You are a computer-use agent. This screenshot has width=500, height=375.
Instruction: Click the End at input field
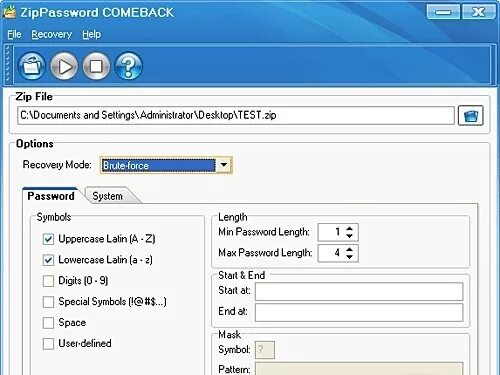click(359, 312)
